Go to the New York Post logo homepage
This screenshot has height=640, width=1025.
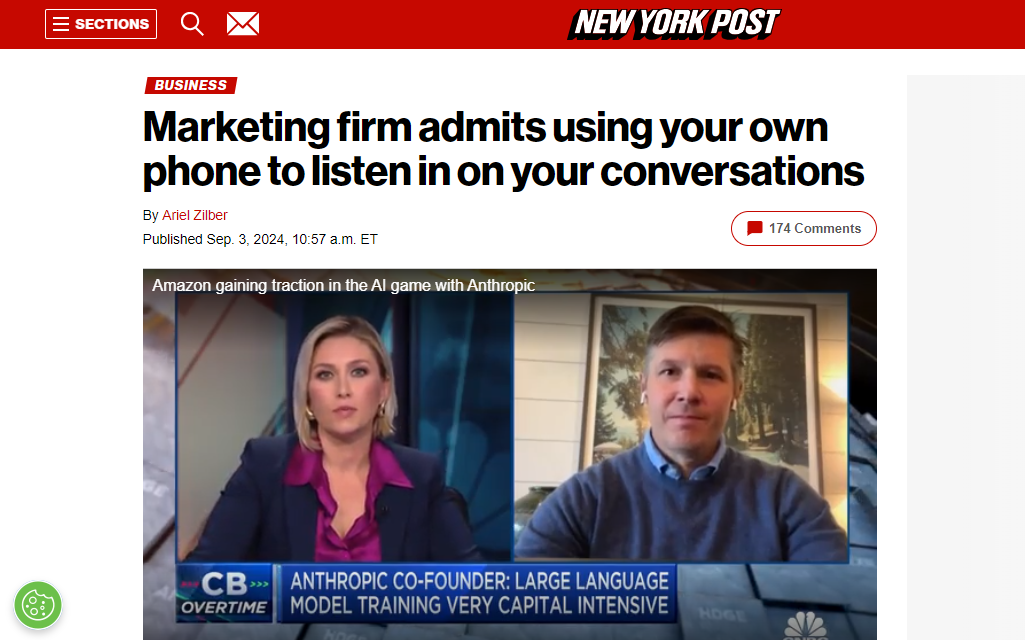(x=674, y=24)
